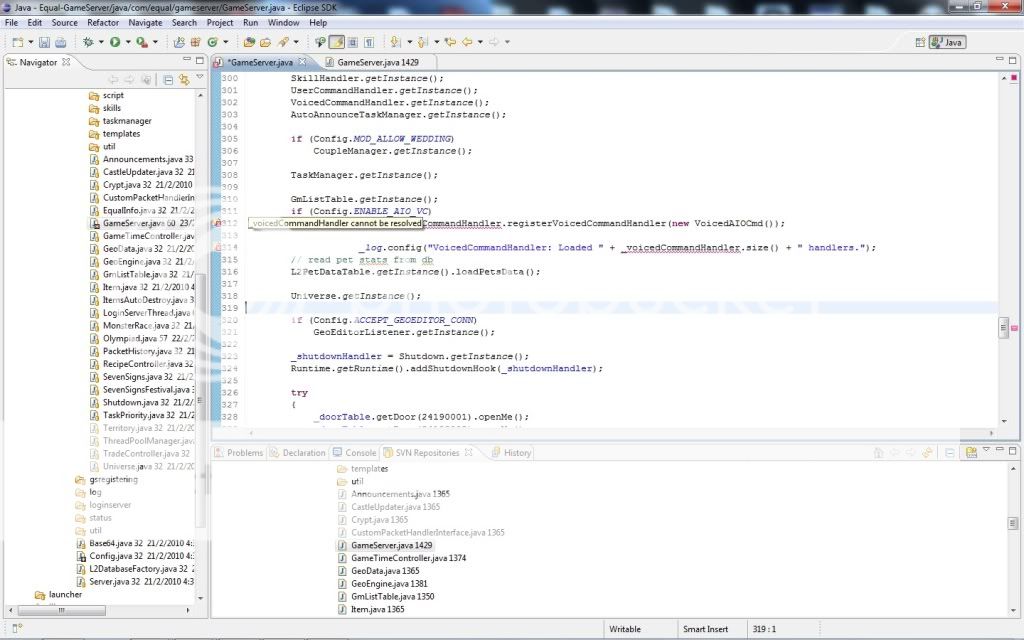
Task: Open the Java perspective button
Action: pyautogui.click(x=947, y=42)
